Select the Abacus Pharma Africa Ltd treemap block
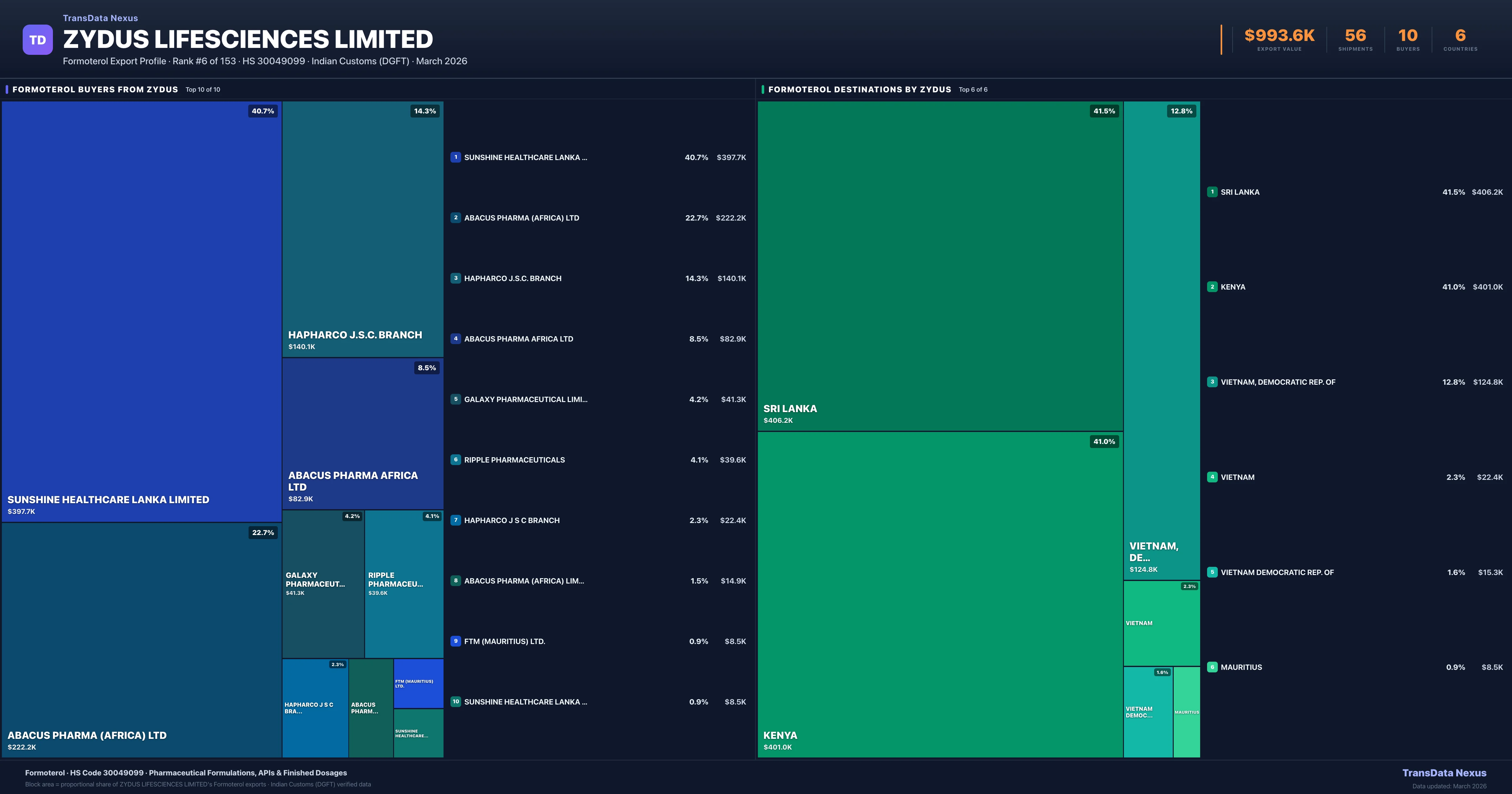Image resolution: width=1512 pixels, height=794 pixels. tap(362, 434)
